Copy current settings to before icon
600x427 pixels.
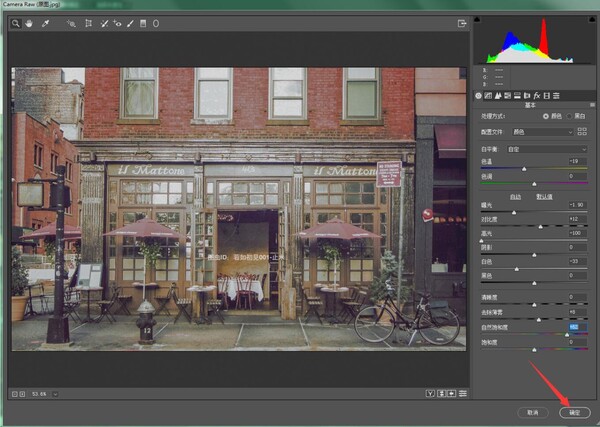click(x=452, y=393)
